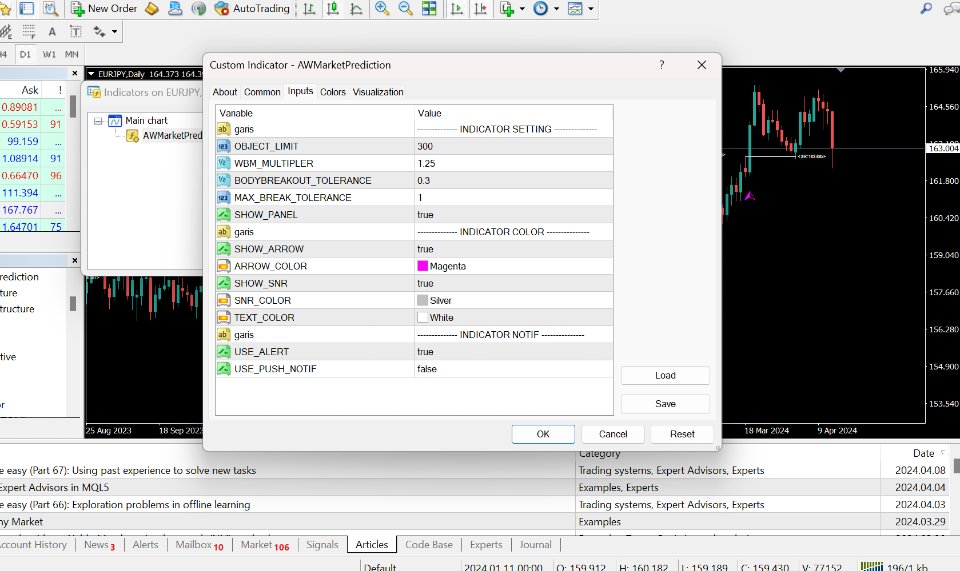The width and height of the screenshot is (960, 571).
Task: Open the Strategy Tester icon in toolbar
Action: click(x=50, y=9)
